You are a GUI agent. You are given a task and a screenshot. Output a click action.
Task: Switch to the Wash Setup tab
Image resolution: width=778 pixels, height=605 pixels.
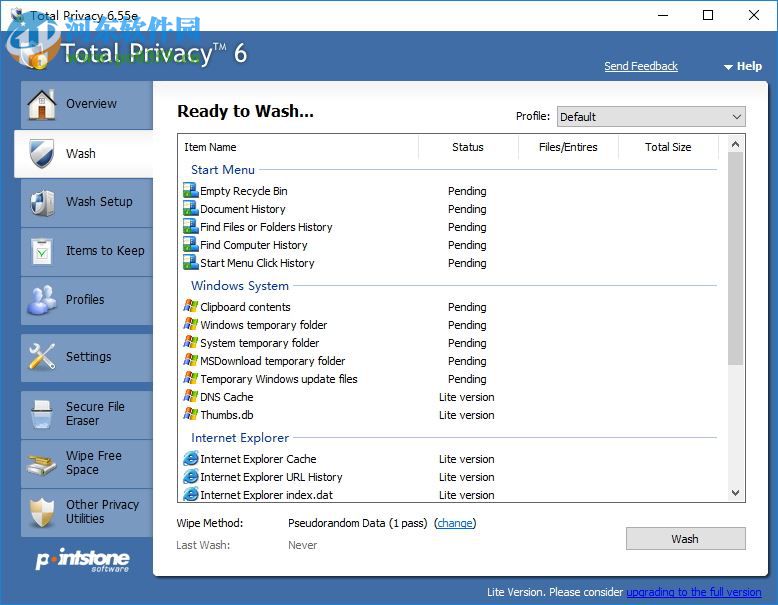[87, 202]
